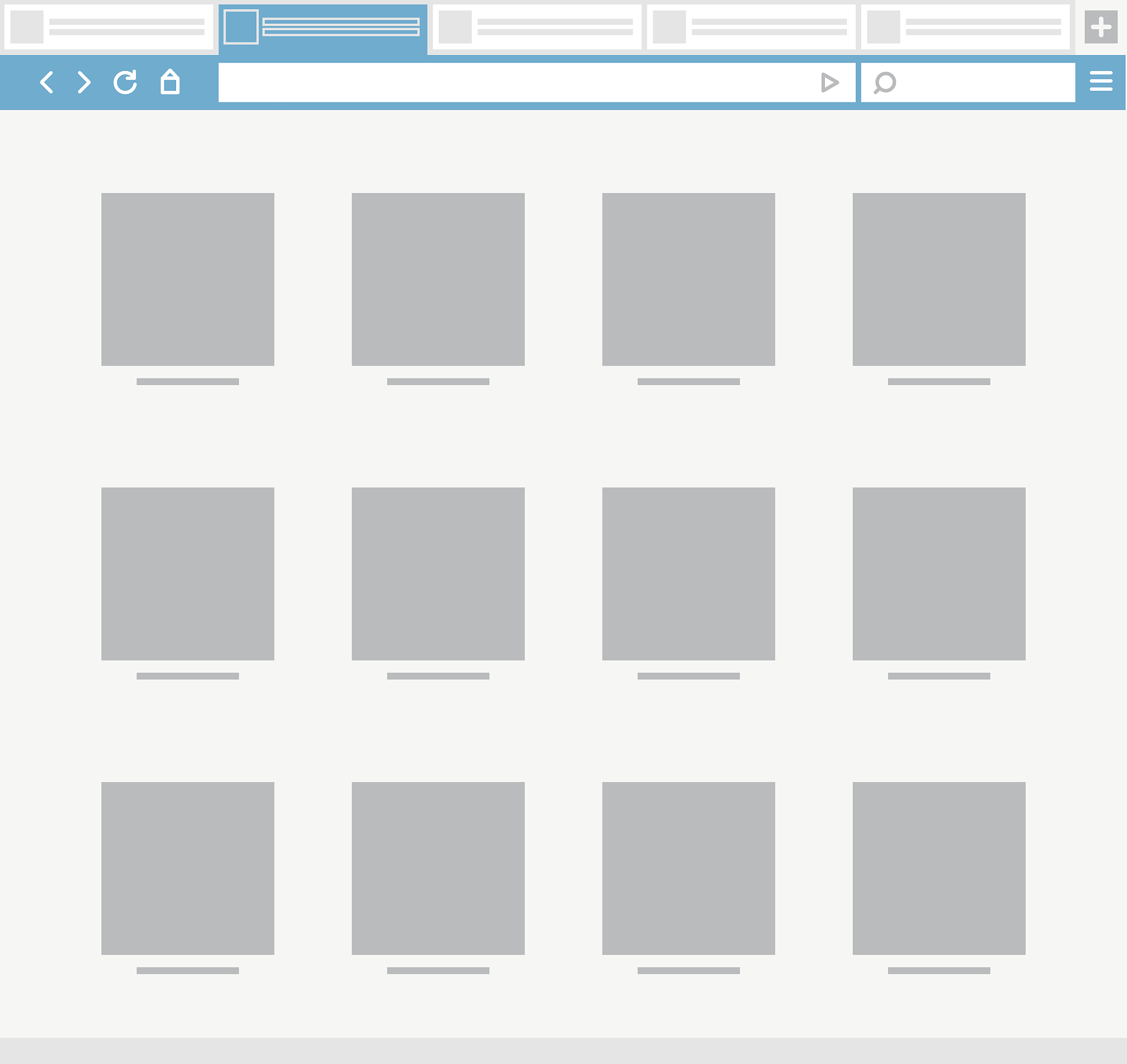1127x1064 pixels.
Task: Switch to the first browser tab
Action: click(x=108, y=26)
